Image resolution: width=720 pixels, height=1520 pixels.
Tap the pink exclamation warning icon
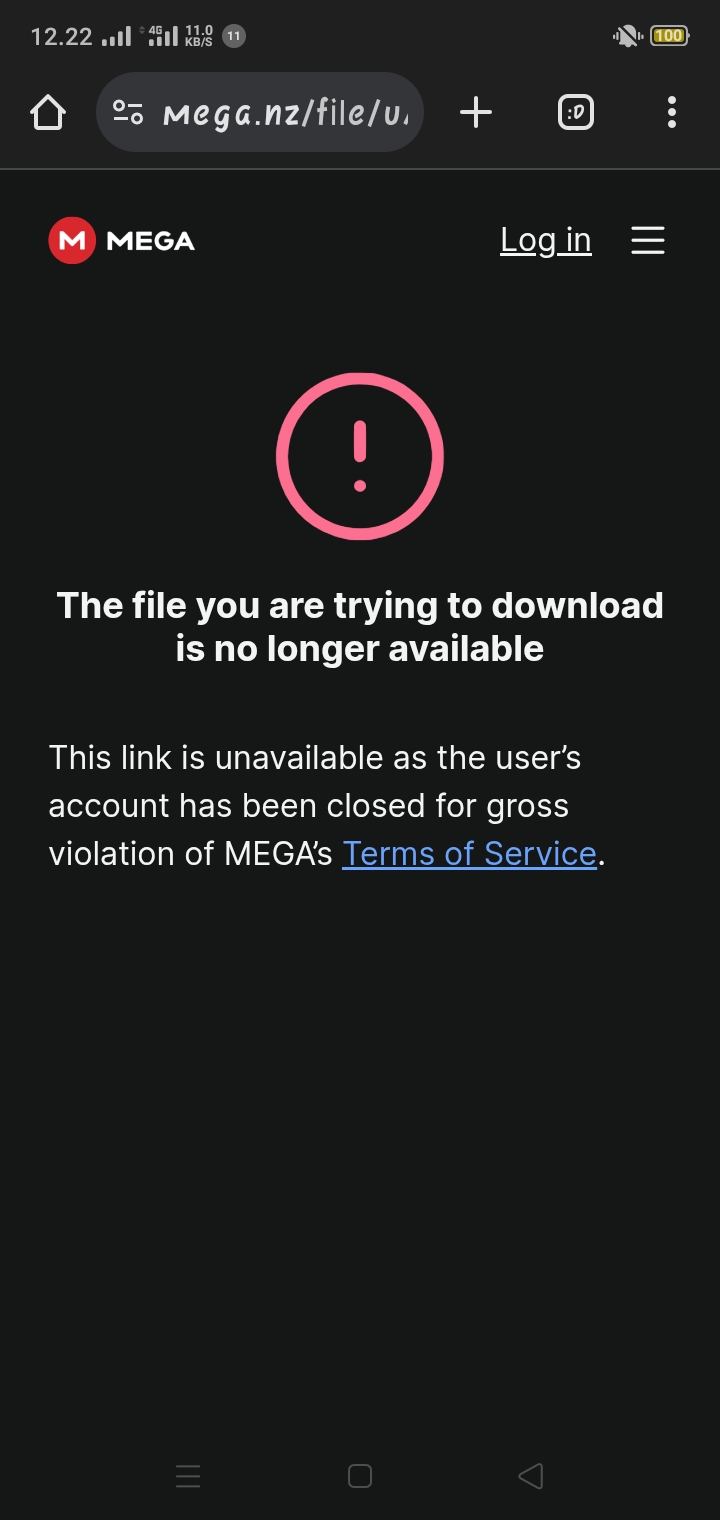pos(360,456)
